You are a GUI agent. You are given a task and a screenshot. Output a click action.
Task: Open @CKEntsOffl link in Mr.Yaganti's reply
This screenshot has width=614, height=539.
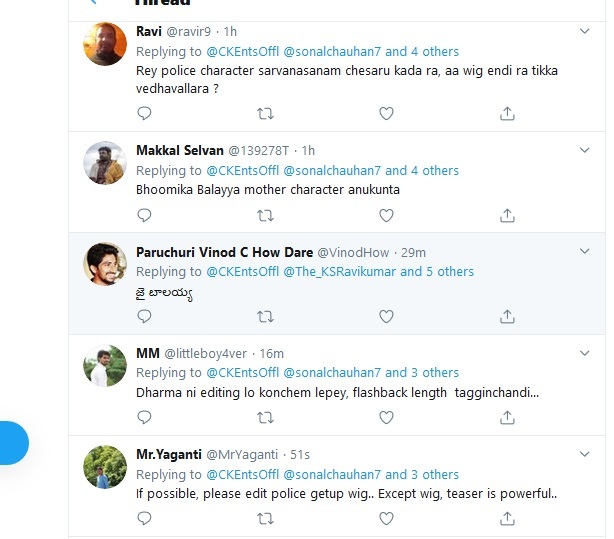click(x=242, y=475)
